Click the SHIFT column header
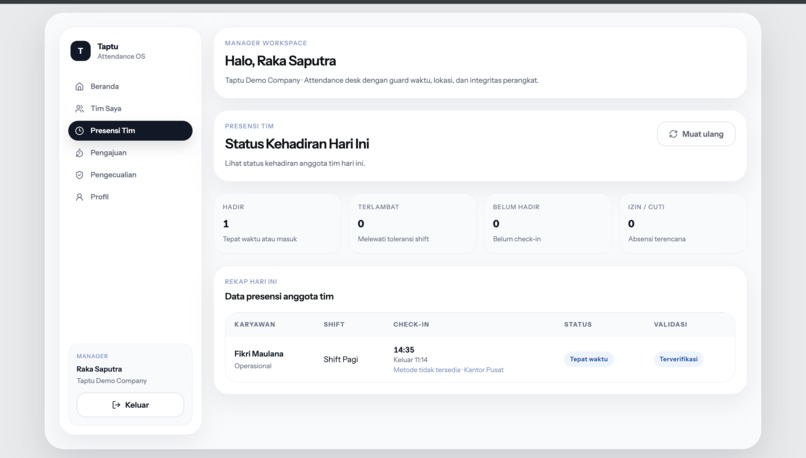 tap(334, 324)
